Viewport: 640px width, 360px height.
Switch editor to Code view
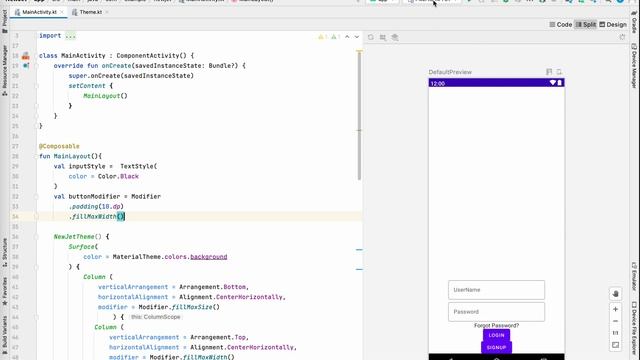click(560, 24)
